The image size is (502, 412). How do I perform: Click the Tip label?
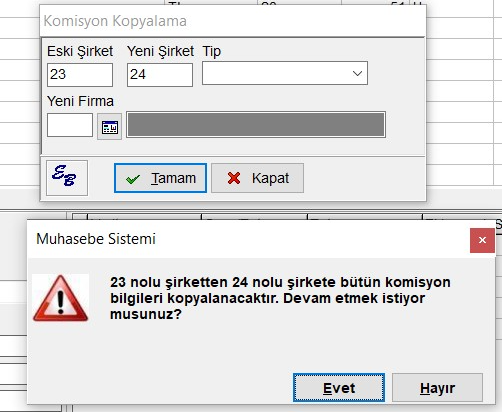pyautogui.click(x=212, y=52)
